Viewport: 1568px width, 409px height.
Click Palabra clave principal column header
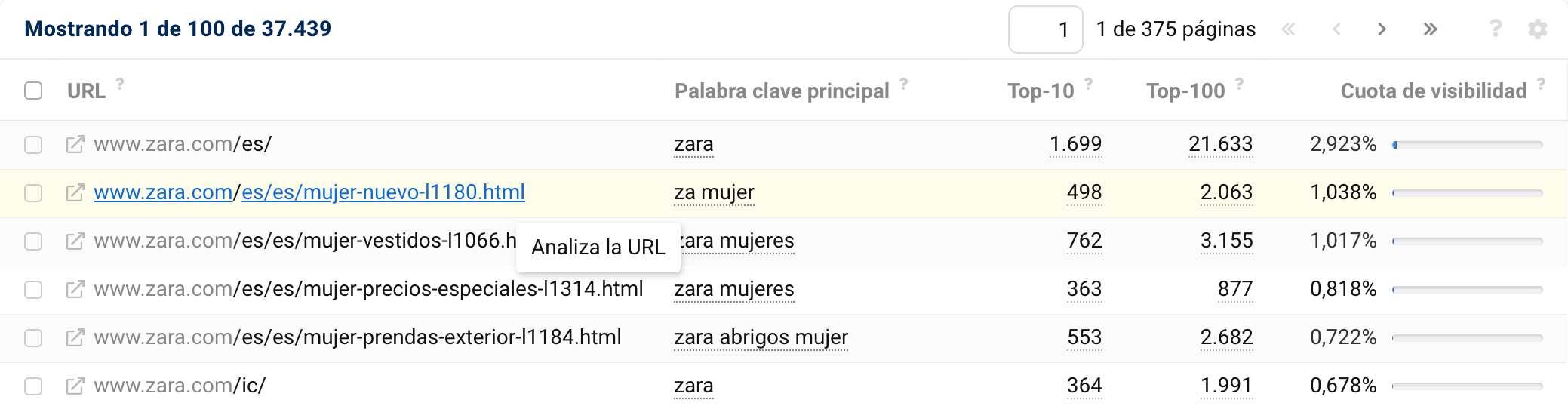coord(782,91)
